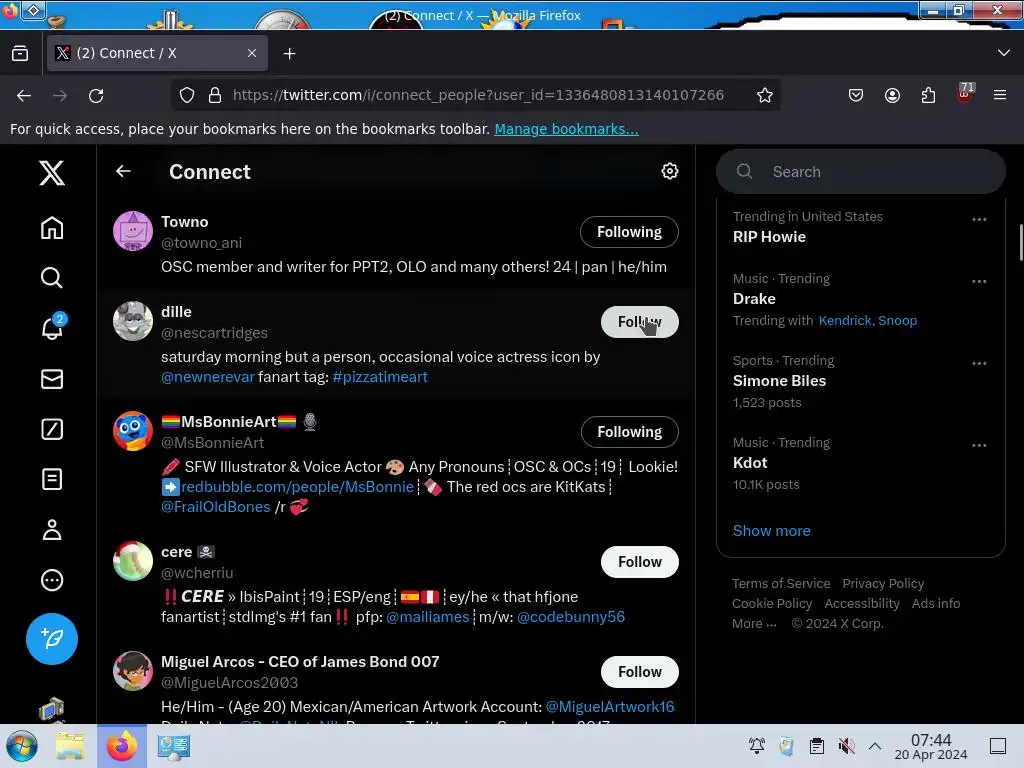Select the Connect / X browser tab
The image size is (1024, 768).
(x=157, y=53)
